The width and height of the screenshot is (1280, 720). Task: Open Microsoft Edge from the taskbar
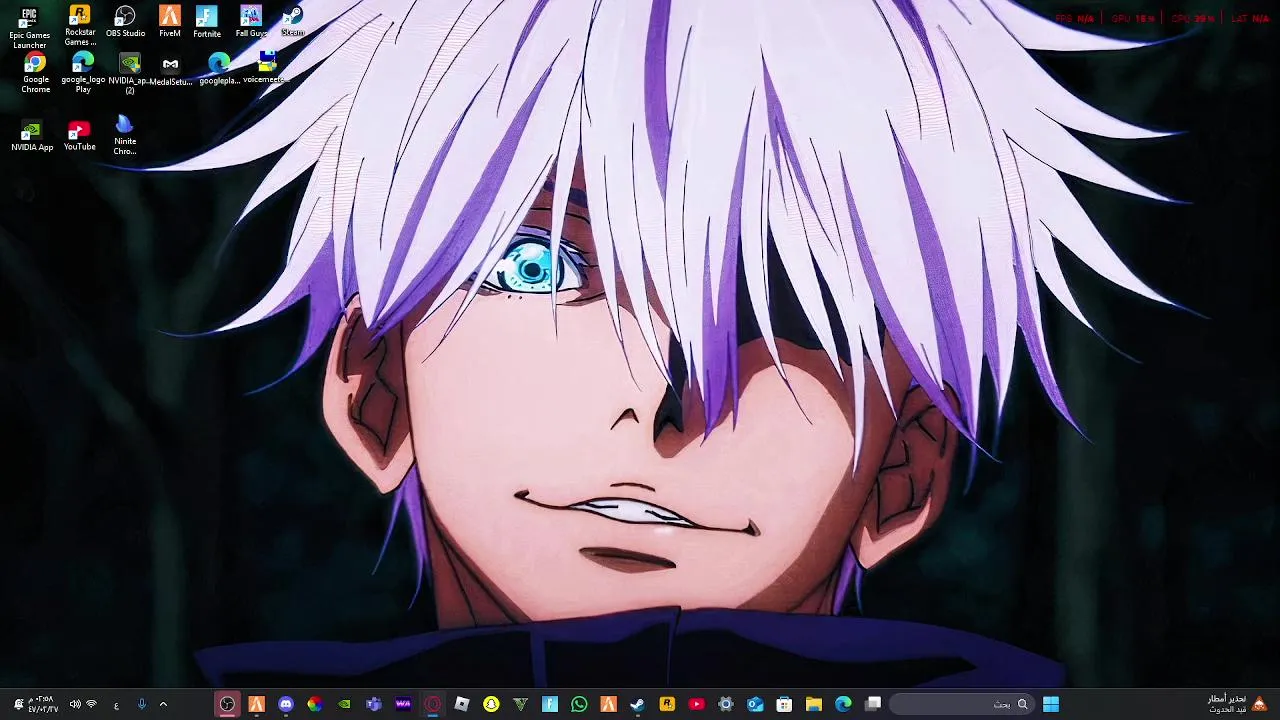tap(843, 704)
